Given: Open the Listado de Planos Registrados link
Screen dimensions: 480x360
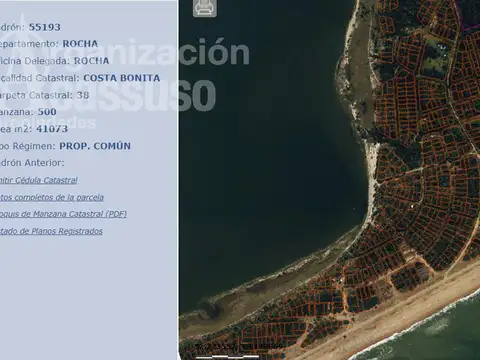Looking at the screenshot, I should (51, 231).
